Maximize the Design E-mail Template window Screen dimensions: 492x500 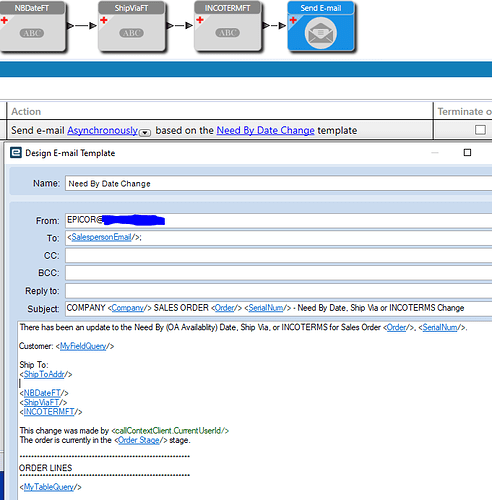pyautogui.click(x=467, y=153)
